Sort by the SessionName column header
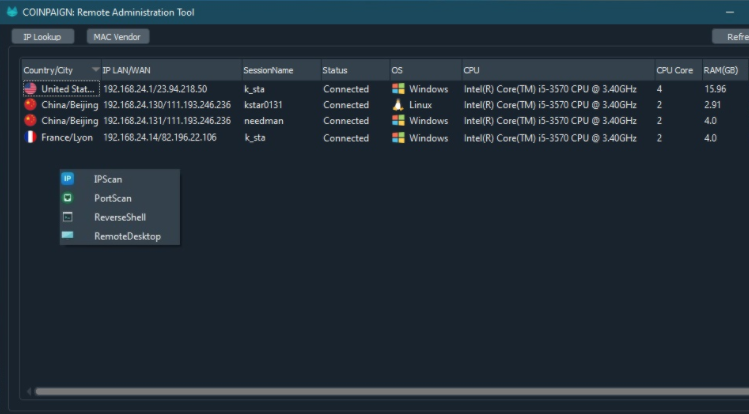Screen dimensions: 749x414 (x=268, y=71)
